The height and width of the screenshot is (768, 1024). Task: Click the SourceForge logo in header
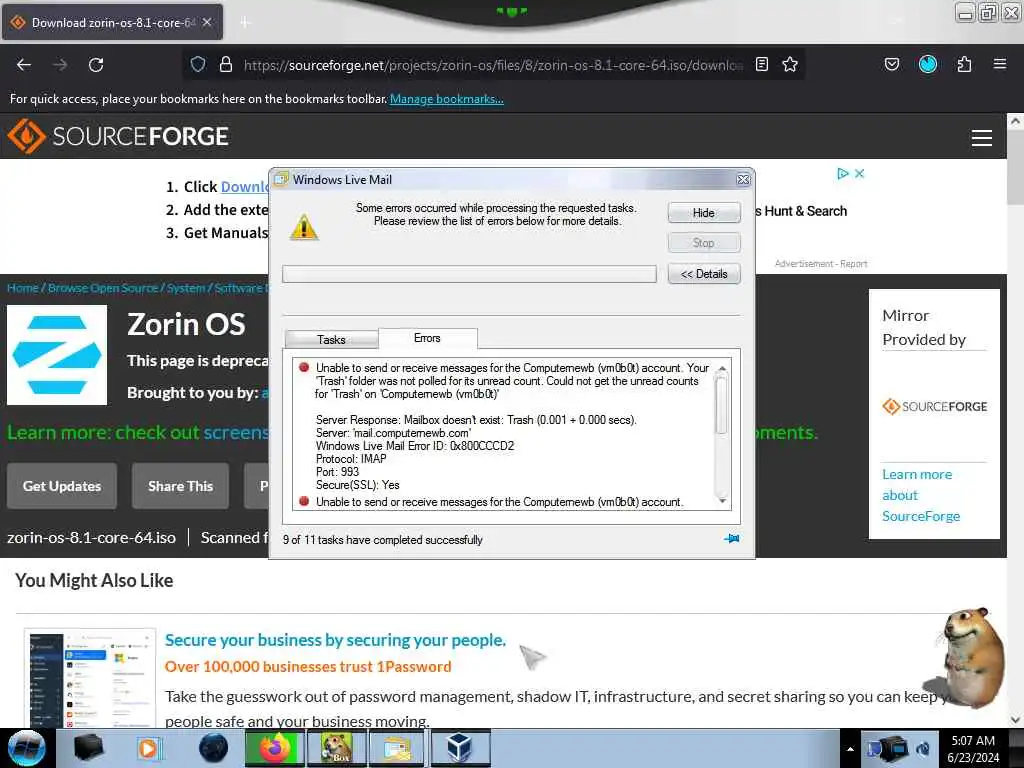tap(118, 136)
